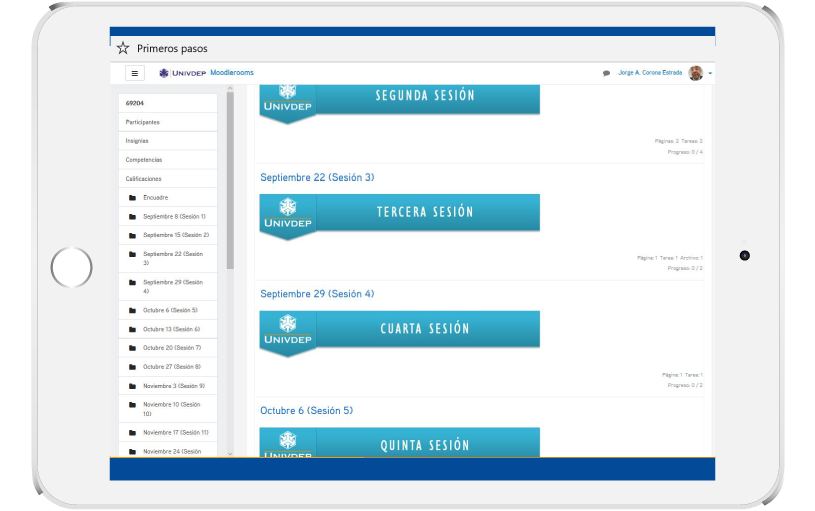This screenshot has width=815, height=511.
Task: Click the sidebar scrollbar down arrow
Action: pyautogui.click(x=230, y=454)
